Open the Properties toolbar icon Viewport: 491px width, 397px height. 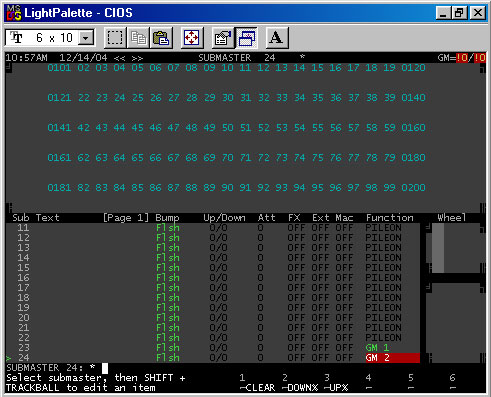click(222, 38)
